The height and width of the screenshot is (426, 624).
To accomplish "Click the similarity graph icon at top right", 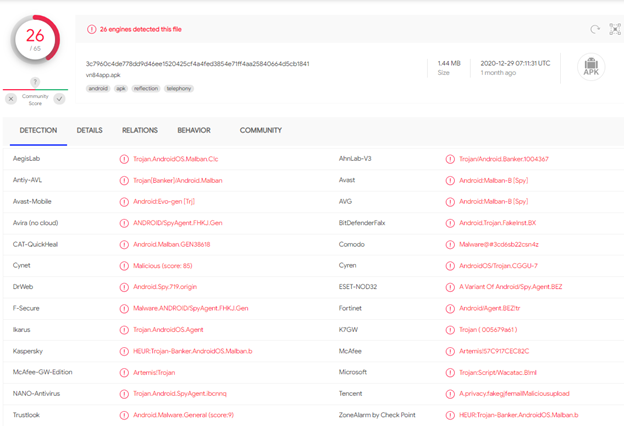I will (x=615, y=29).
